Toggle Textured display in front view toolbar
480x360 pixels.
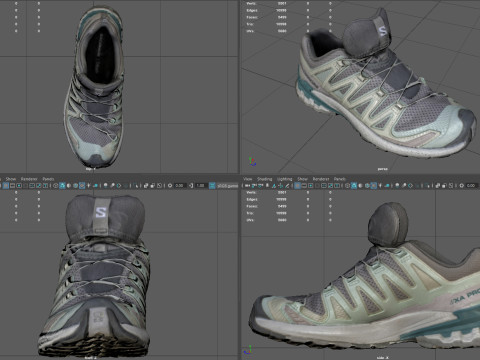tap(82, 186)
